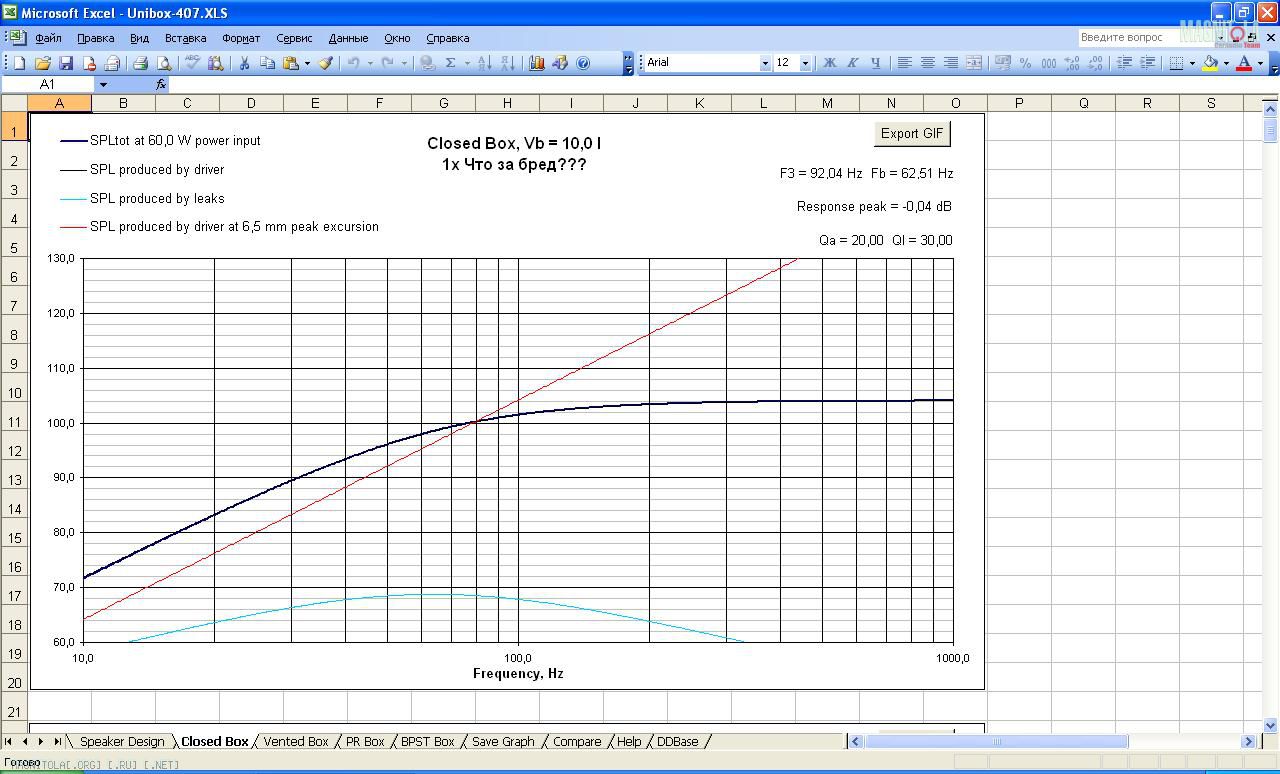Switch to the Speaker Design sheet tab
This screenshot has height=774, width=1280.
coord(122,742)
